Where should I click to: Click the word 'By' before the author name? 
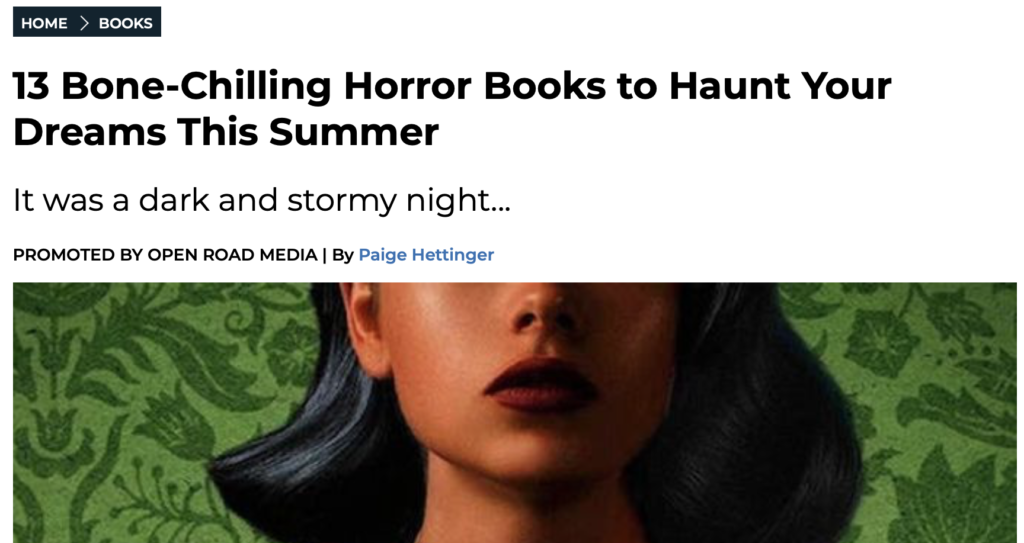click(x=342, y=255)
